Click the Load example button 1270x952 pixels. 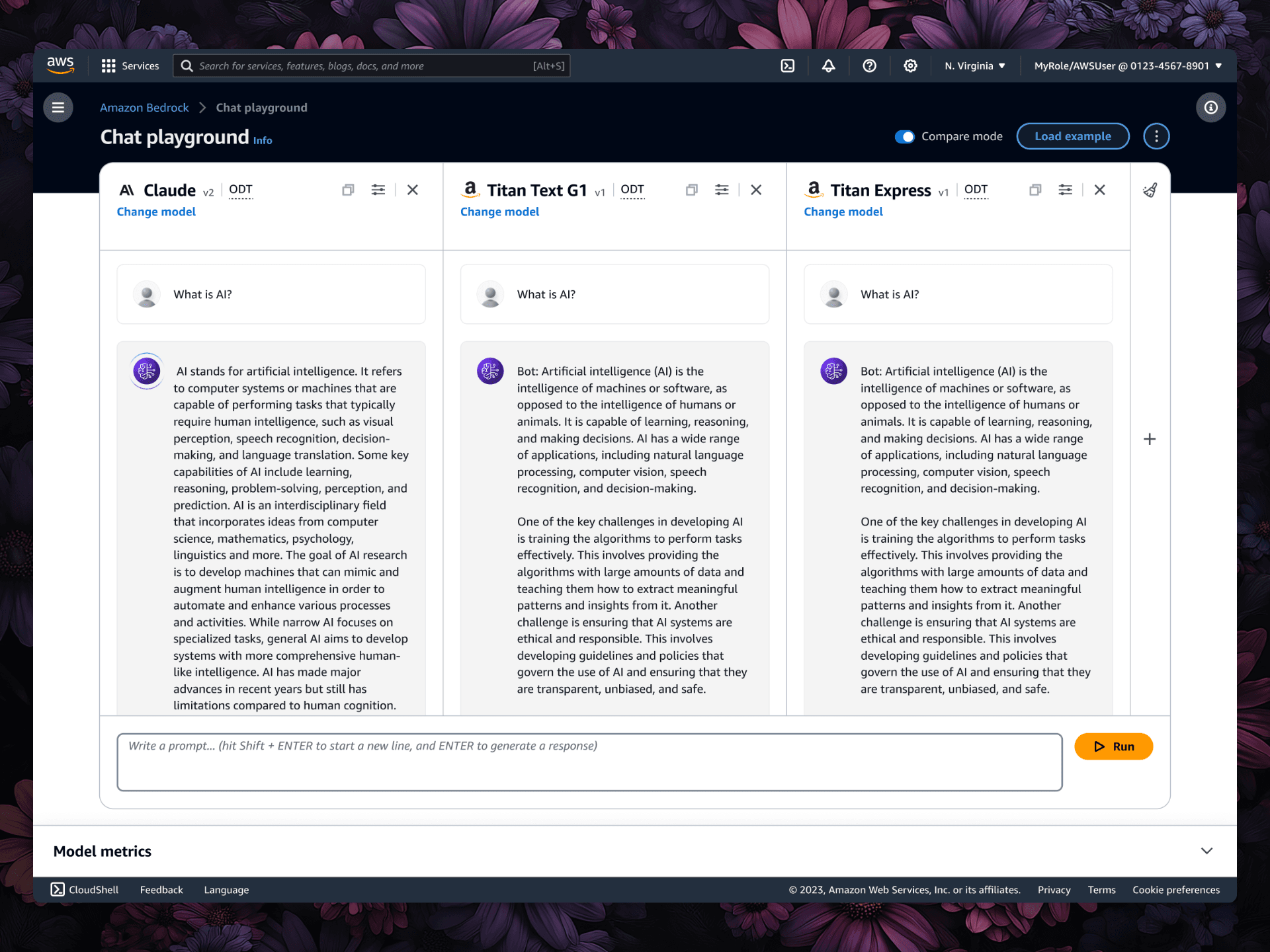point(1073,136)
